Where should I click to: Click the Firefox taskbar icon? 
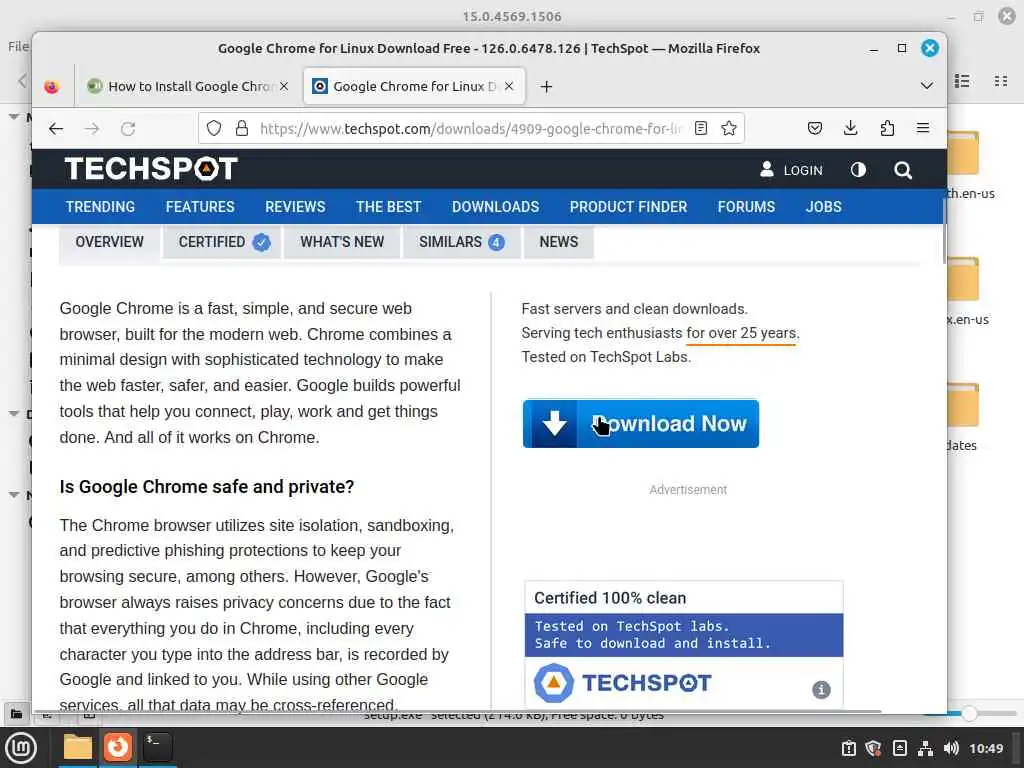(x=118, y=747)
